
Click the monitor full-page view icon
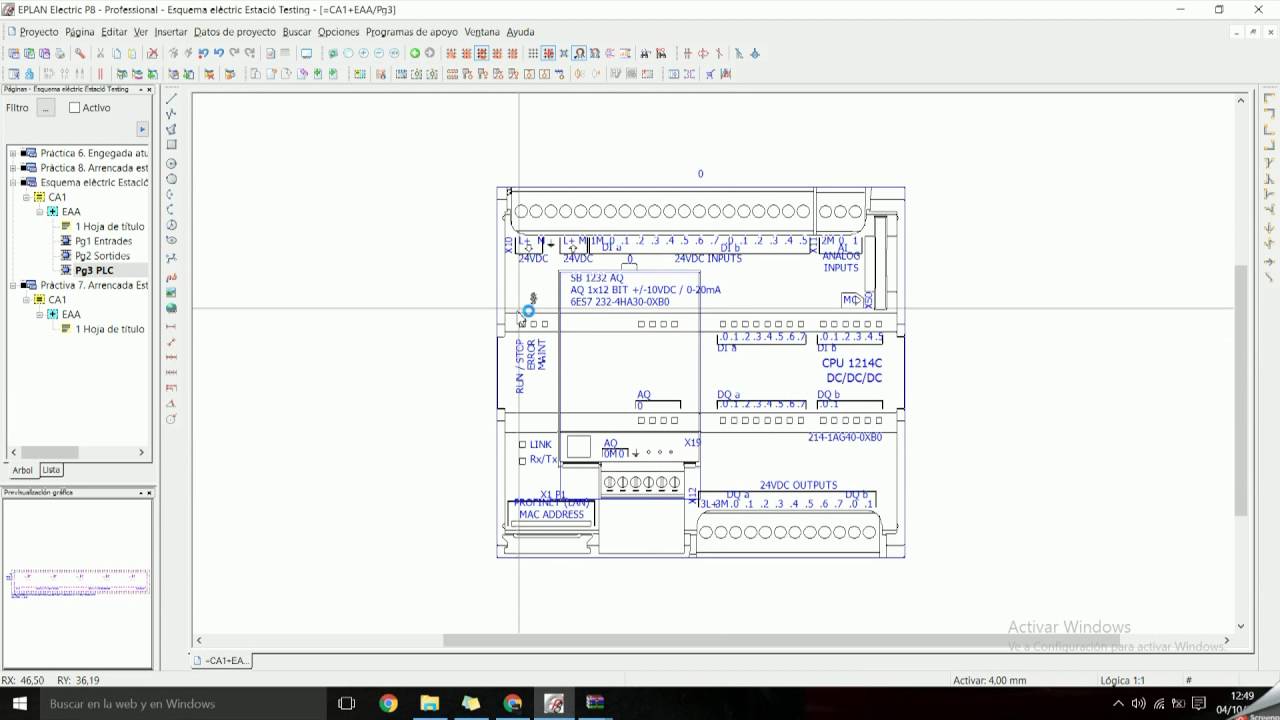click(306, 53)
